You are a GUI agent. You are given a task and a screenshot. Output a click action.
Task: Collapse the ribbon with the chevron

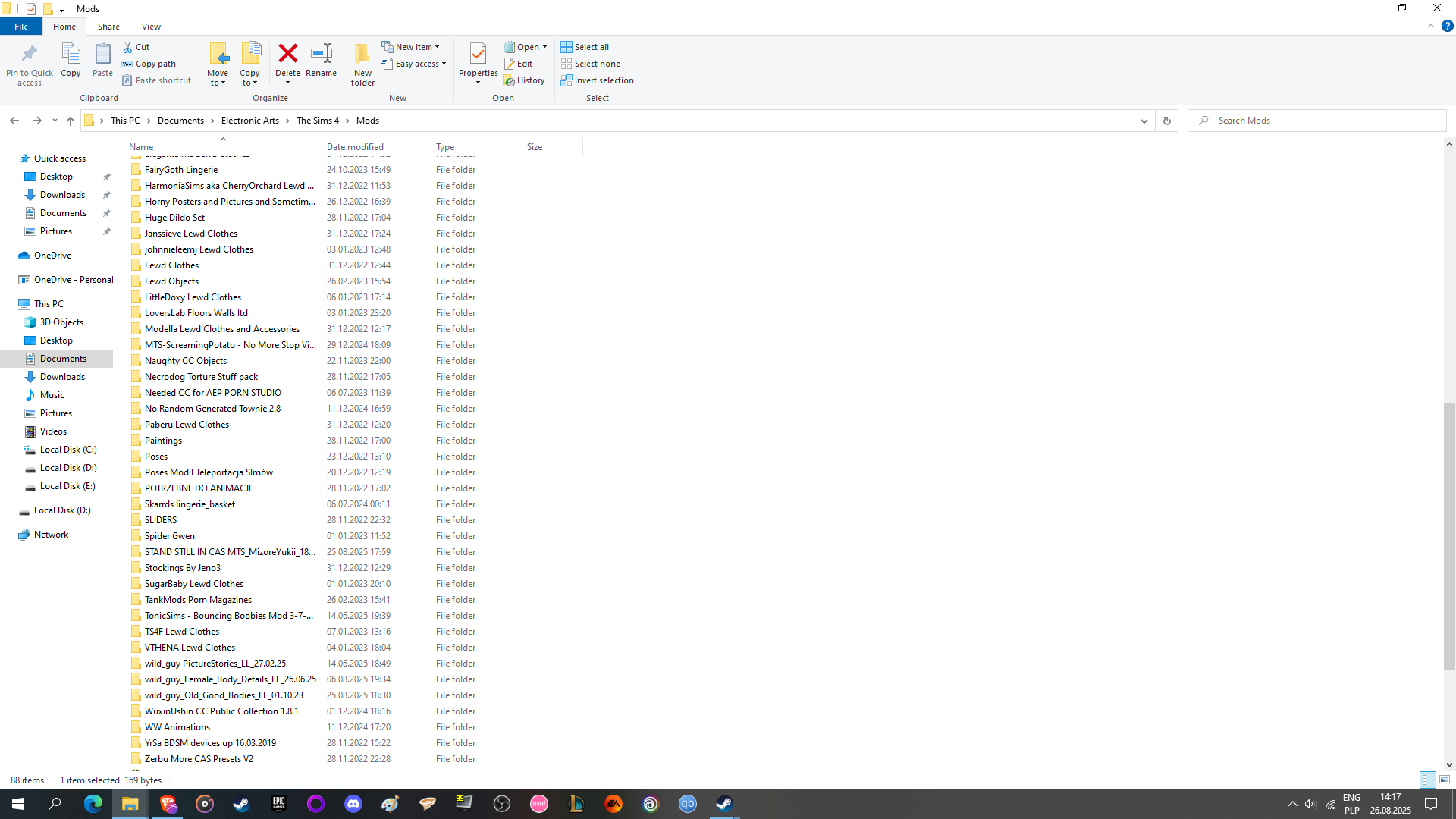coord(1431,27)
